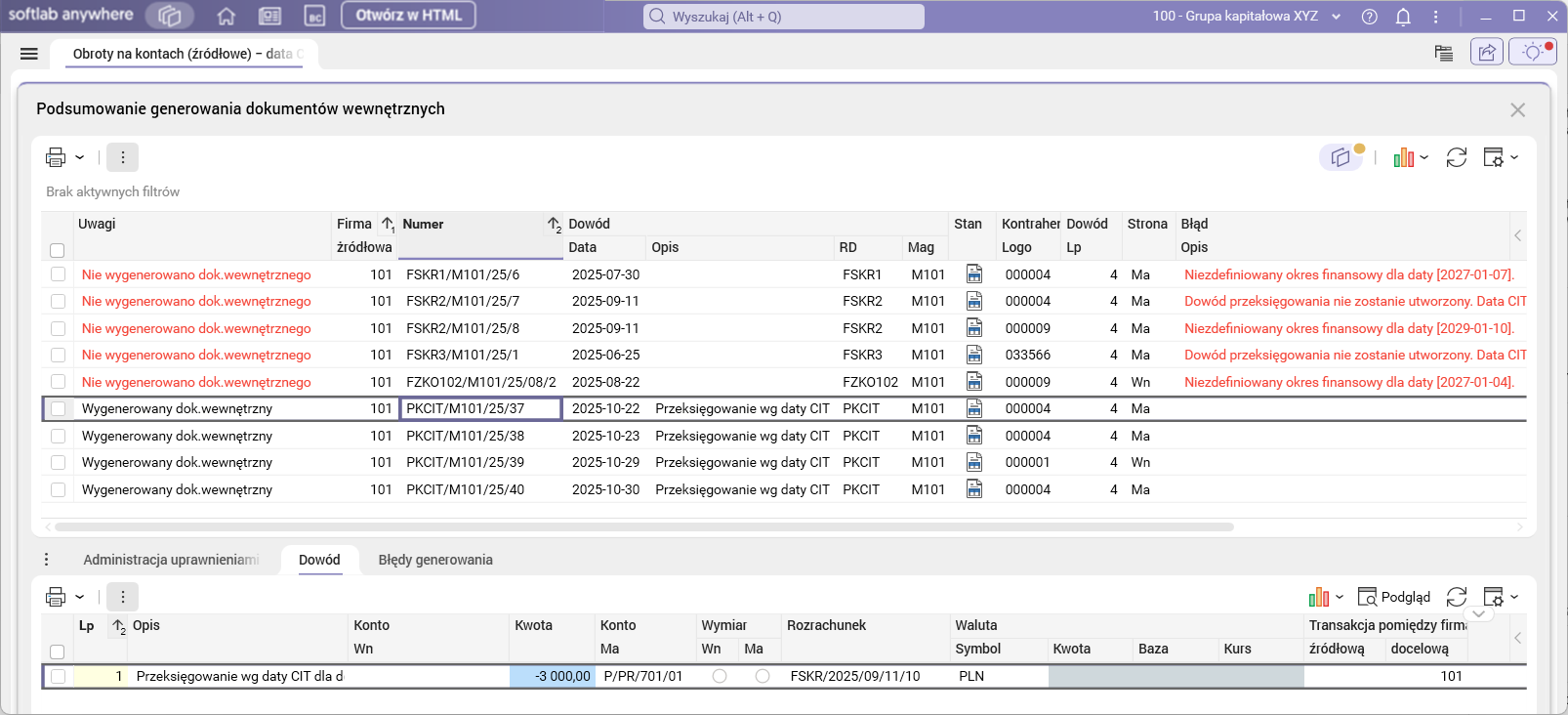Tick checkbox for PKCIT/M101/25/38 row
1568x715 pixels.
pos(58,436)
